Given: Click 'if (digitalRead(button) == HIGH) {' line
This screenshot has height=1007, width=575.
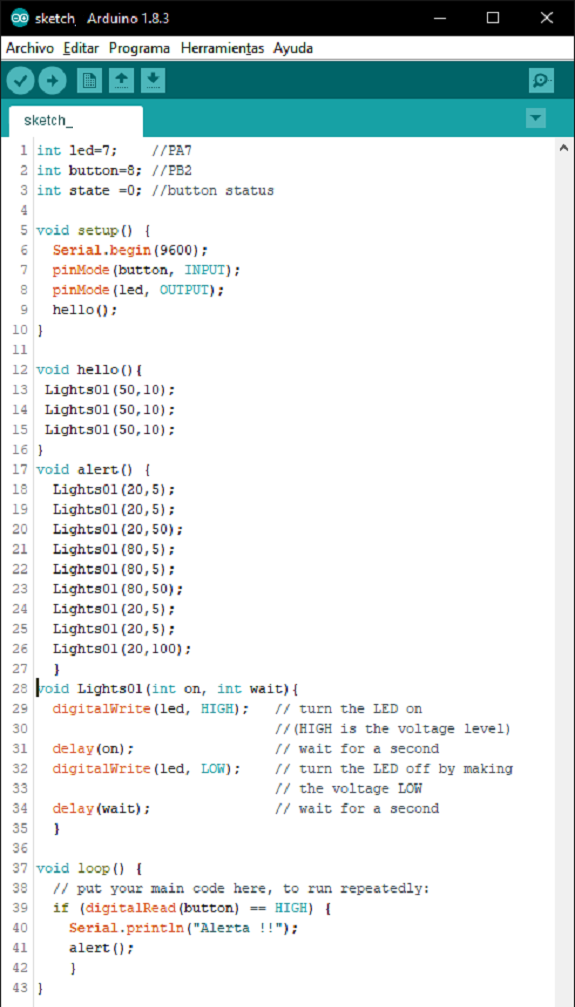Looking at the screenshot, I should click(x=191, y=909).
